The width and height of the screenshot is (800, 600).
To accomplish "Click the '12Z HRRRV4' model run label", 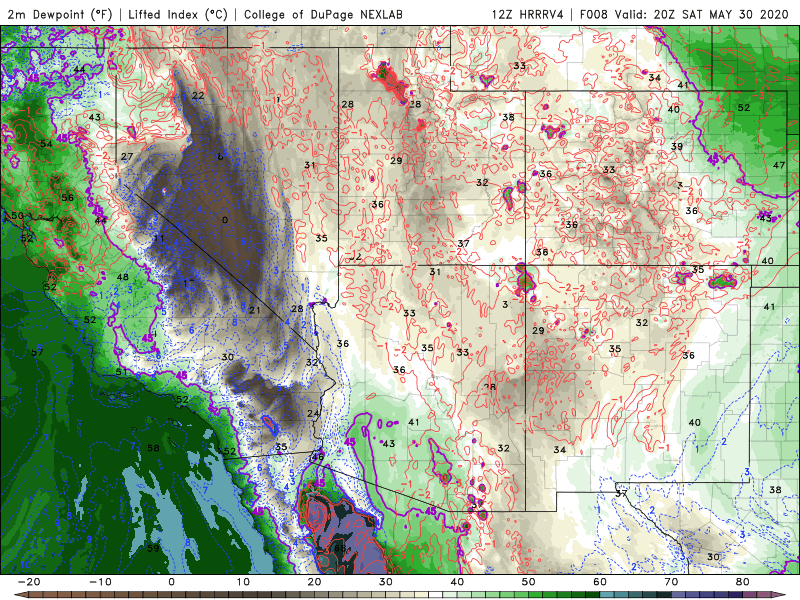I will (528, 14).
